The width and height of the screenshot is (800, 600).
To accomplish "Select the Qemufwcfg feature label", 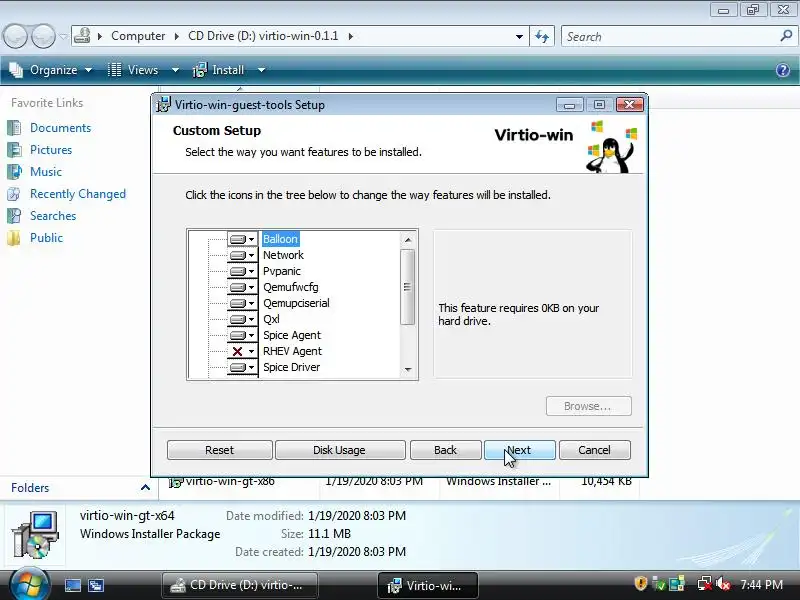I will click(290, 287).
